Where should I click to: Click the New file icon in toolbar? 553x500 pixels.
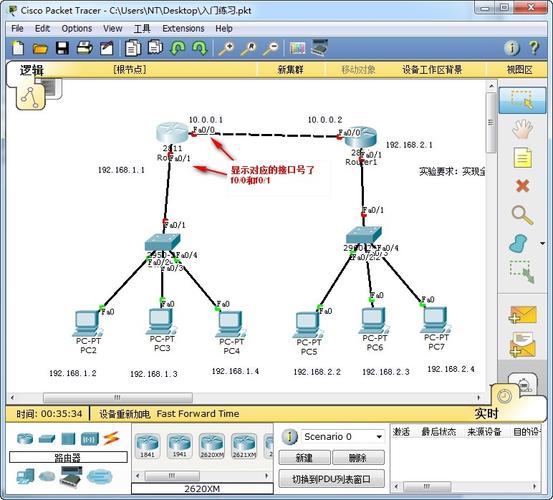[18, 48]
